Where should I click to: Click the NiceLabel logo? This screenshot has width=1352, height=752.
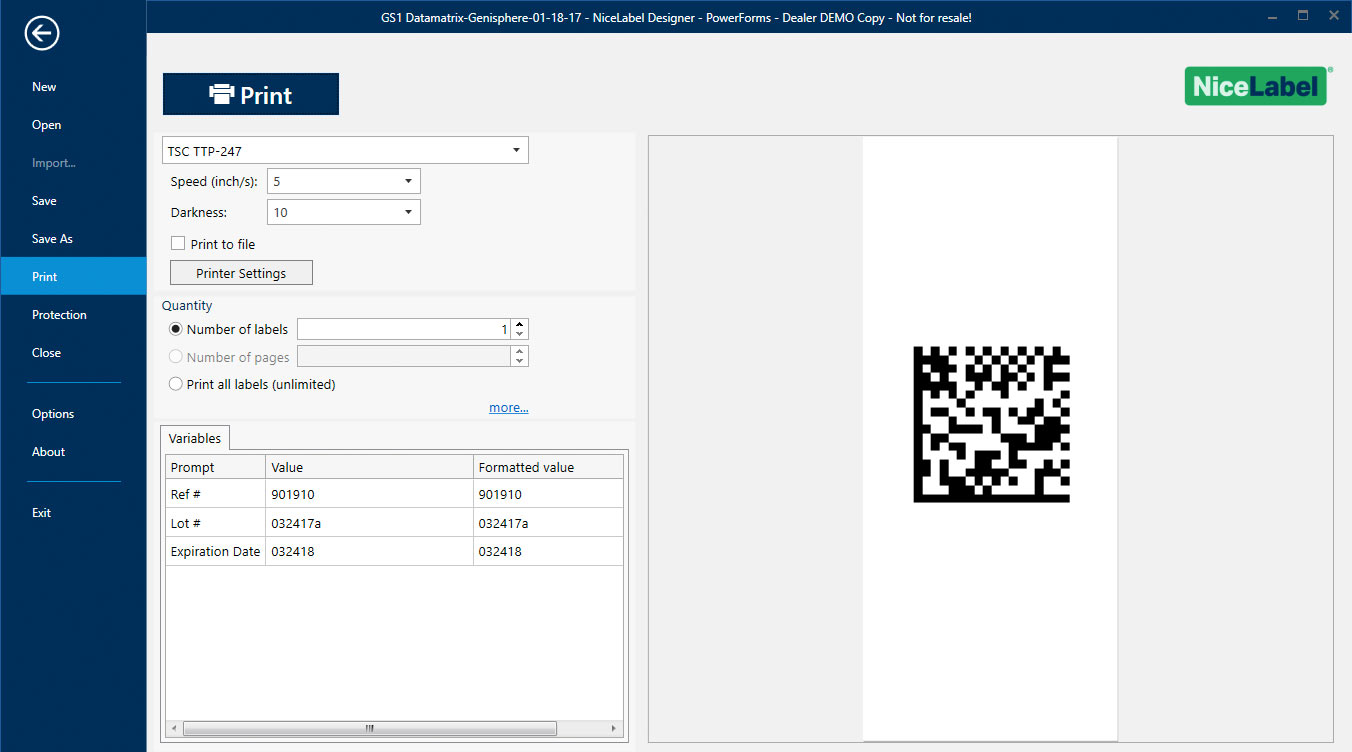pos(1256,87)
